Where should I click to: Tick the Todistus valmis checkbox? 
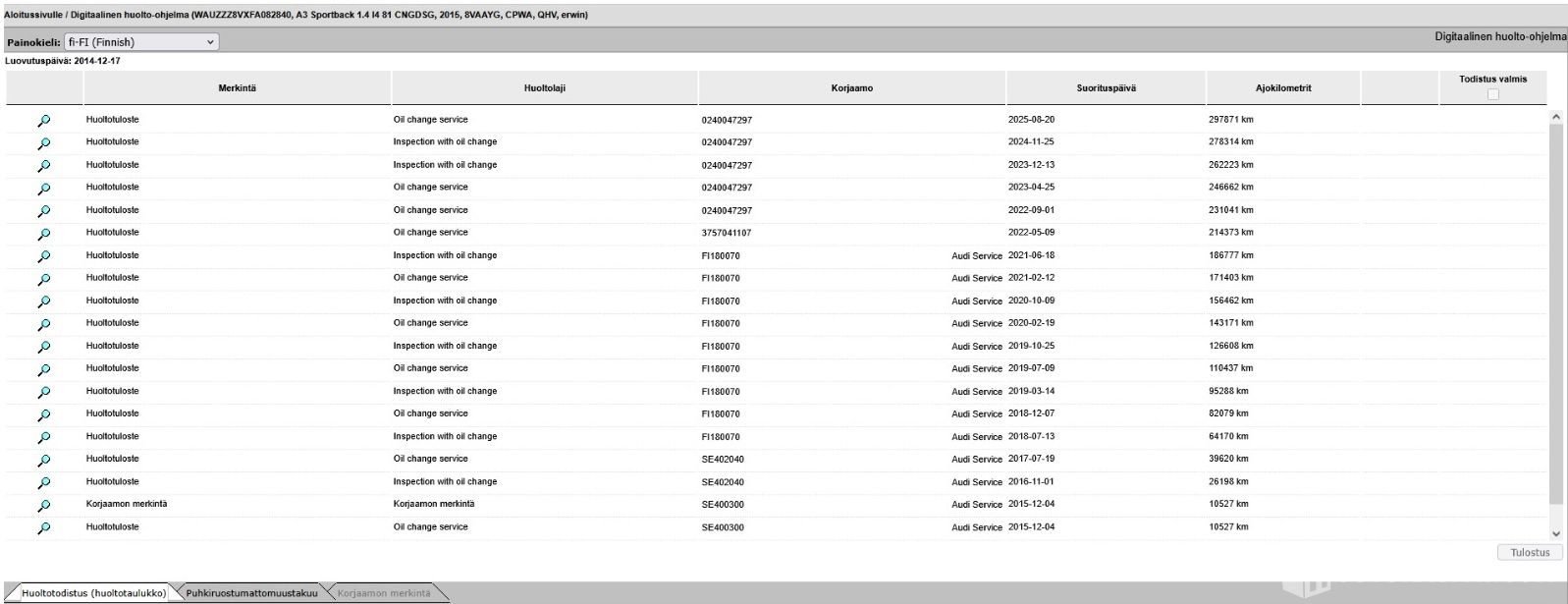(1492, 94)
